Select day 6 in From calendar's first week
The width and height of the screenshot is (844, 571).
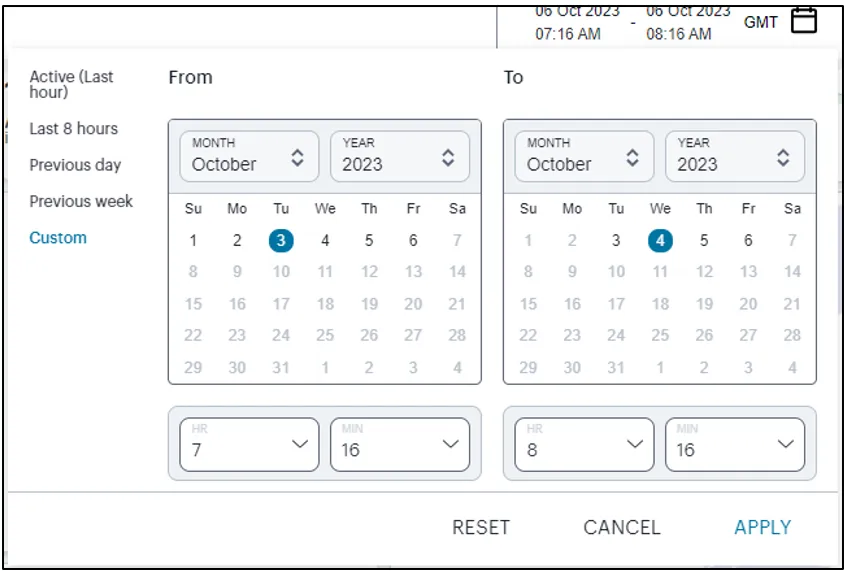pos(413,241)
